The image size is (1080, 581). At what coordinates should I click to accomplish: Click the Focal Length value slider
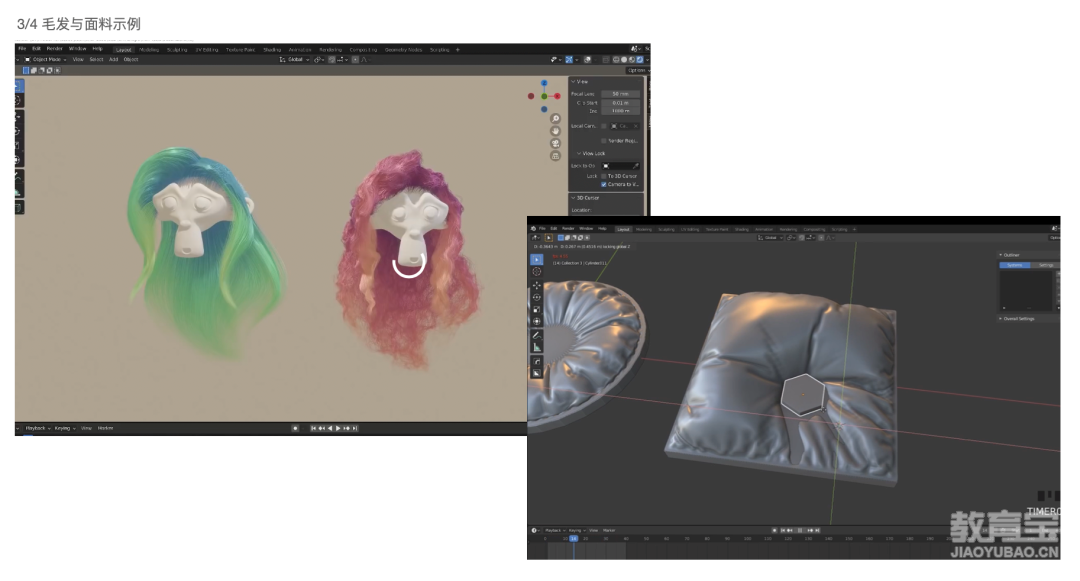(x=621, y=94)
